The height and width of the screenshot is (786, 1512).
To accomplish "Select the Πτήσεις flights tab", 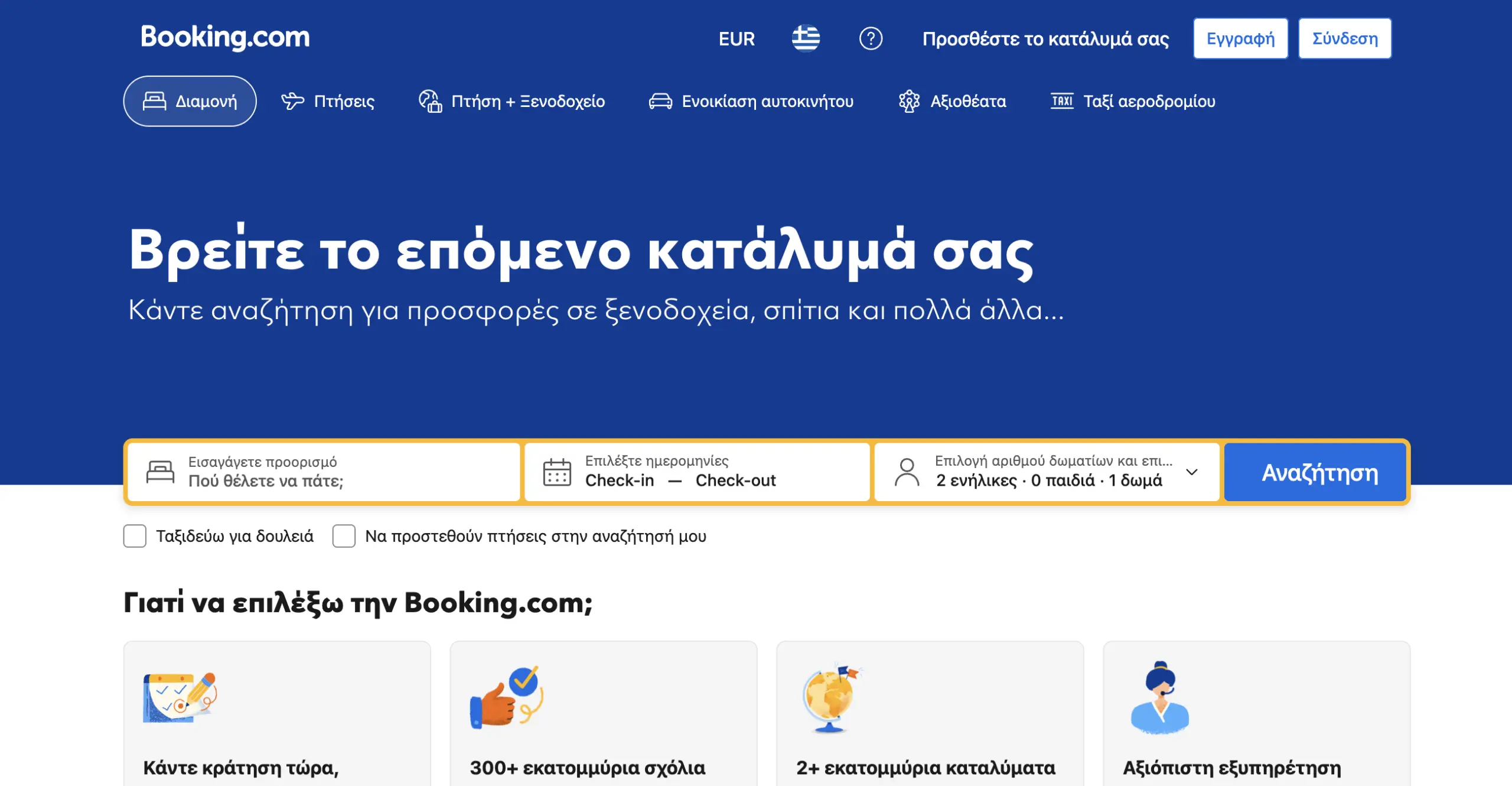I will pyautogui.click(x=328, y=101).
